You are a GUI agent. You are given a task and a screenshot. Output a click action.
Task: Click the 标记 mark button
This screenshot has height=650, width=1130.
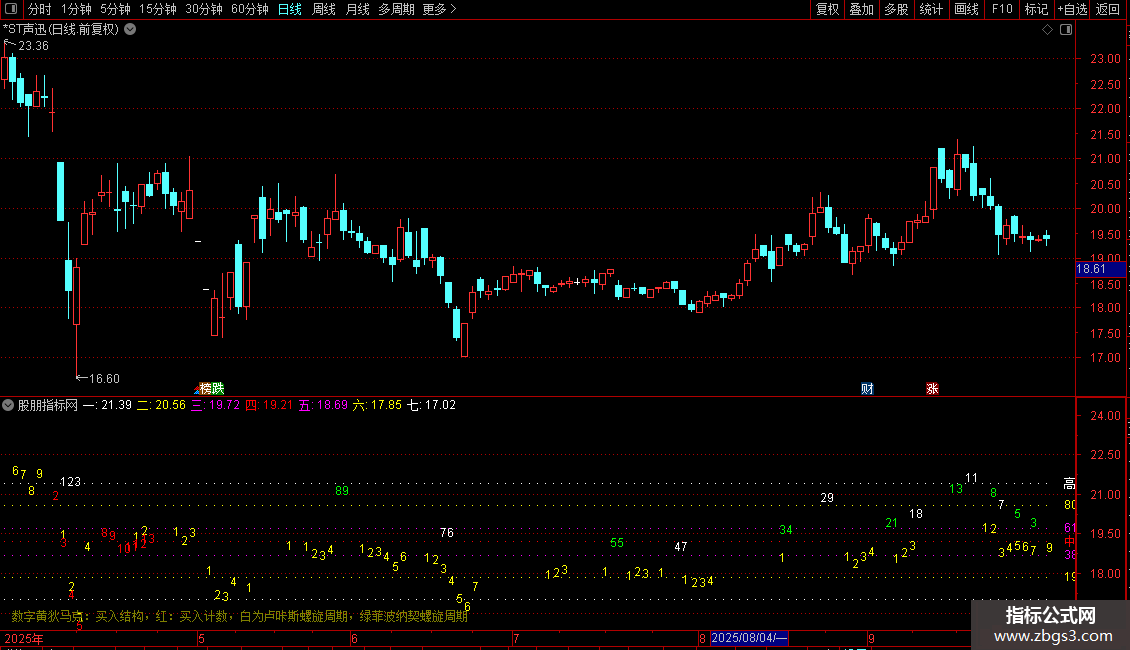tap(1036, 9)
